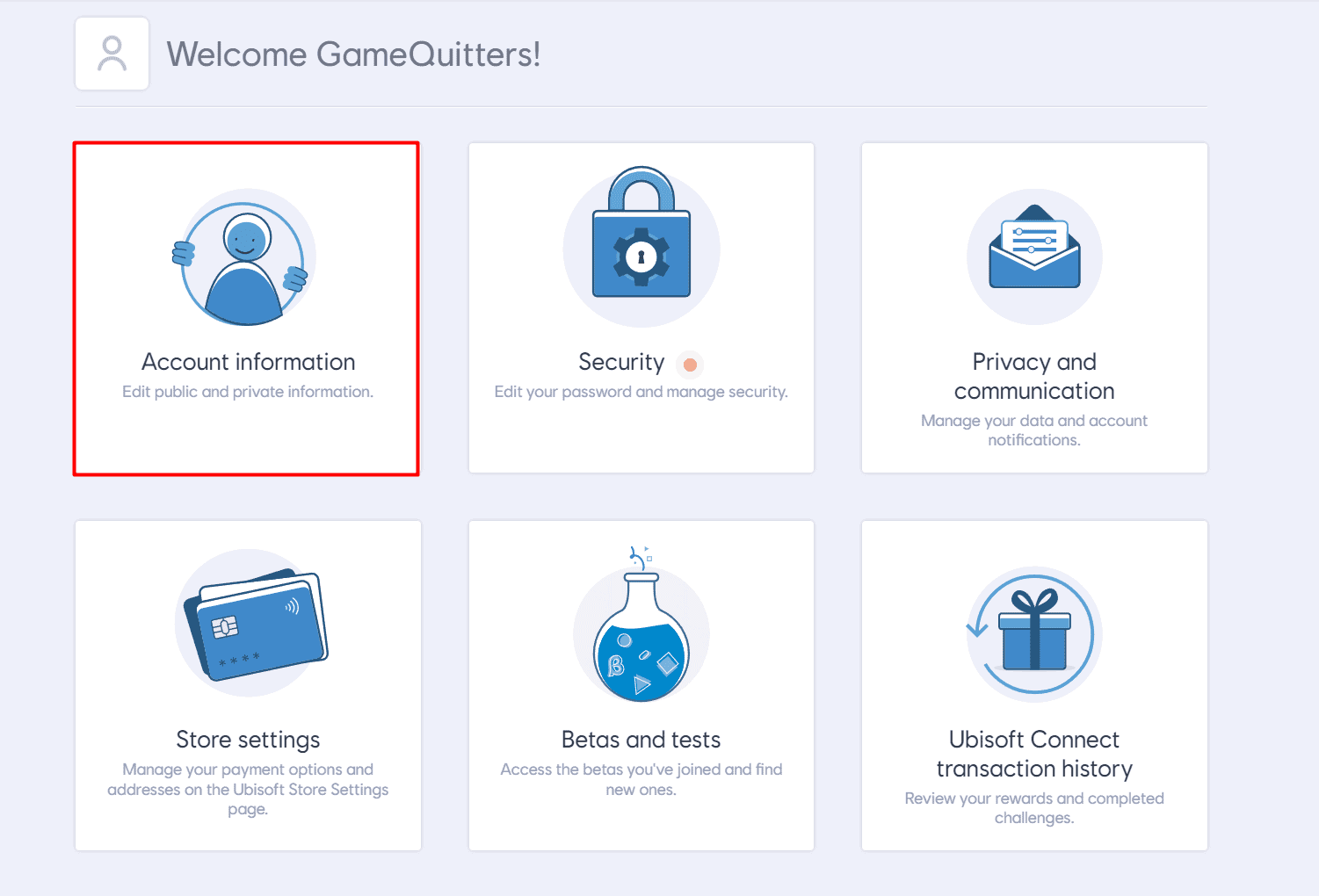The width and height of the screenshot is (1319, 896).
Task: Click 'Edit your password and manage security.' text
Action: pos(641,392)
